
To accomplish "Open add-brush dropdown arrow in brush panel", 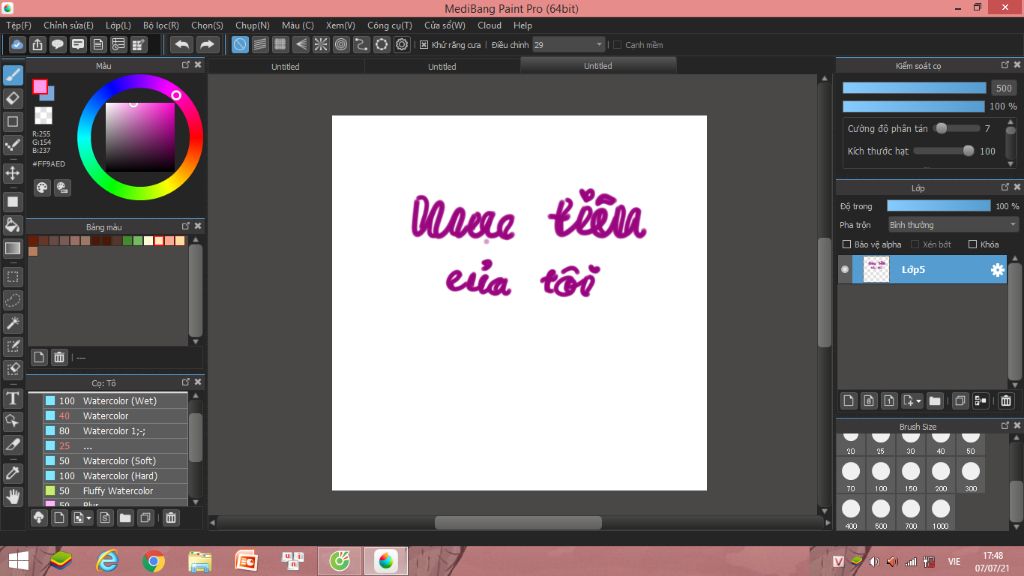I will [89, 518].
